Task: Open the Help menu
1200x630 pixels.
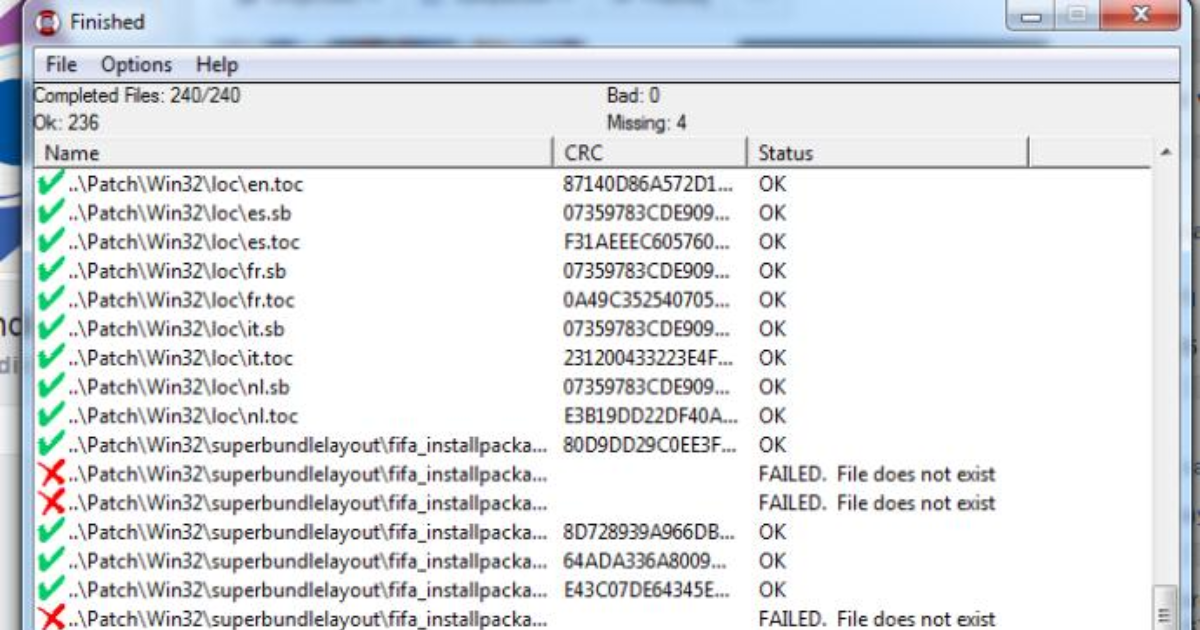Action: point(217,65)
